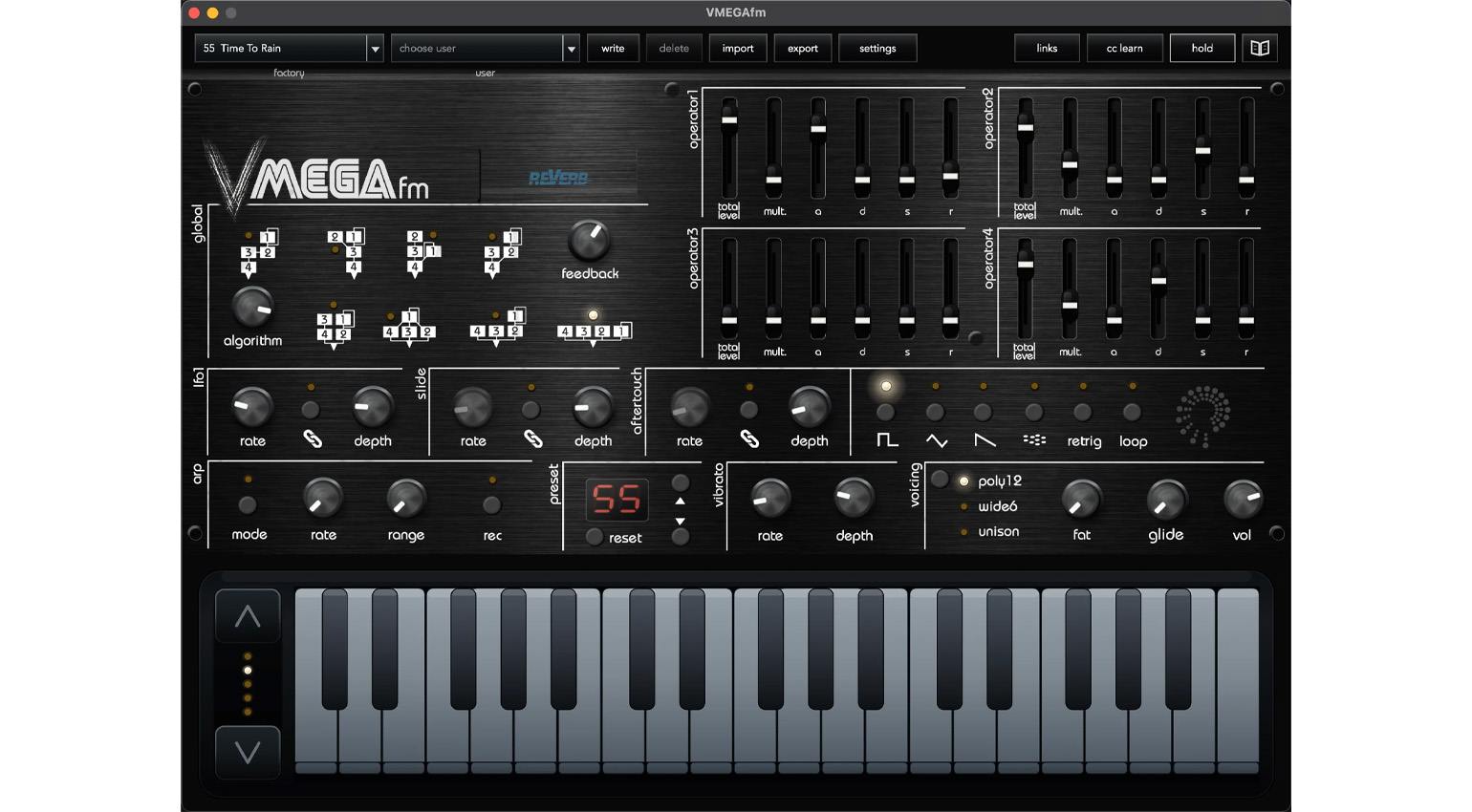The height and width of the screenshot is (812, 1472).
Task: Click operator1 total level slider
Action: click(x=729, y=148)
